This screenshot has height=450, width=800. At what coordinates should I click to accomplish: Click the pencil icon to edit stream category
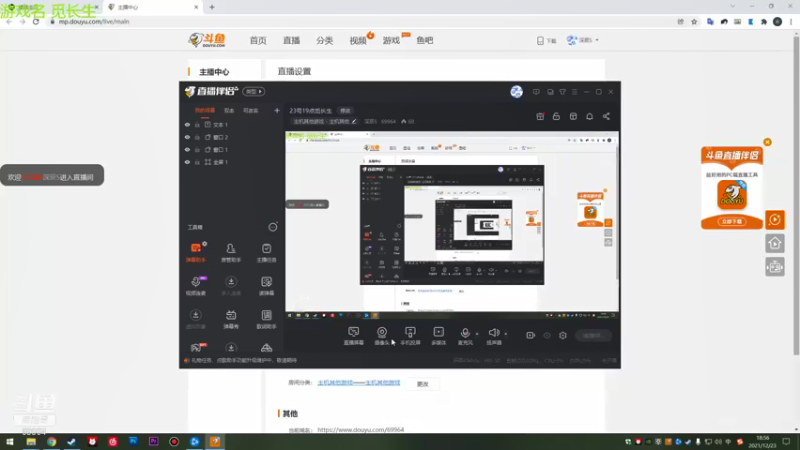tap(354, 121)
